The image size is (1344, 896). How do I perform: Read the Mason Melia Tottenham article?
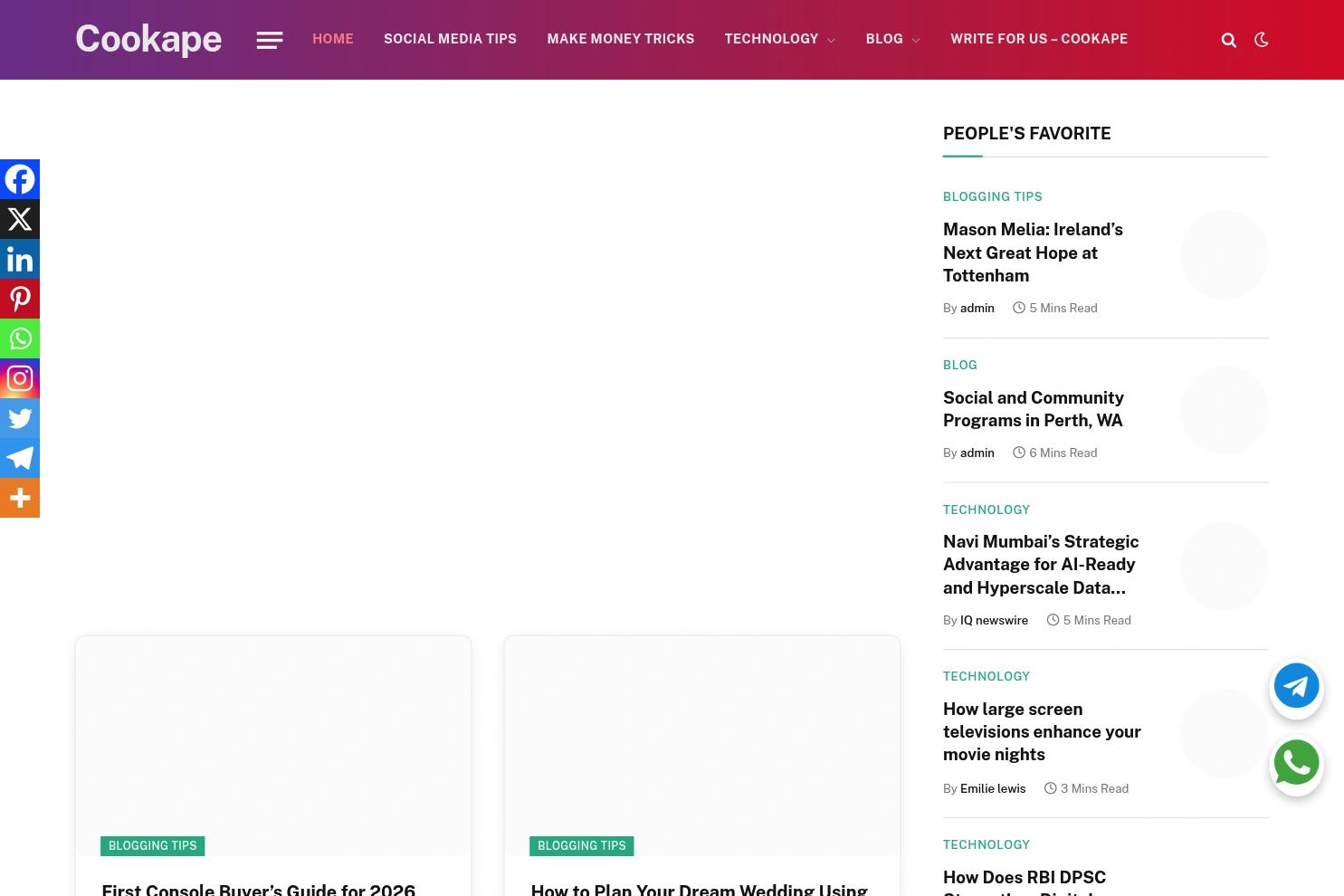(x=1033, y=253)
